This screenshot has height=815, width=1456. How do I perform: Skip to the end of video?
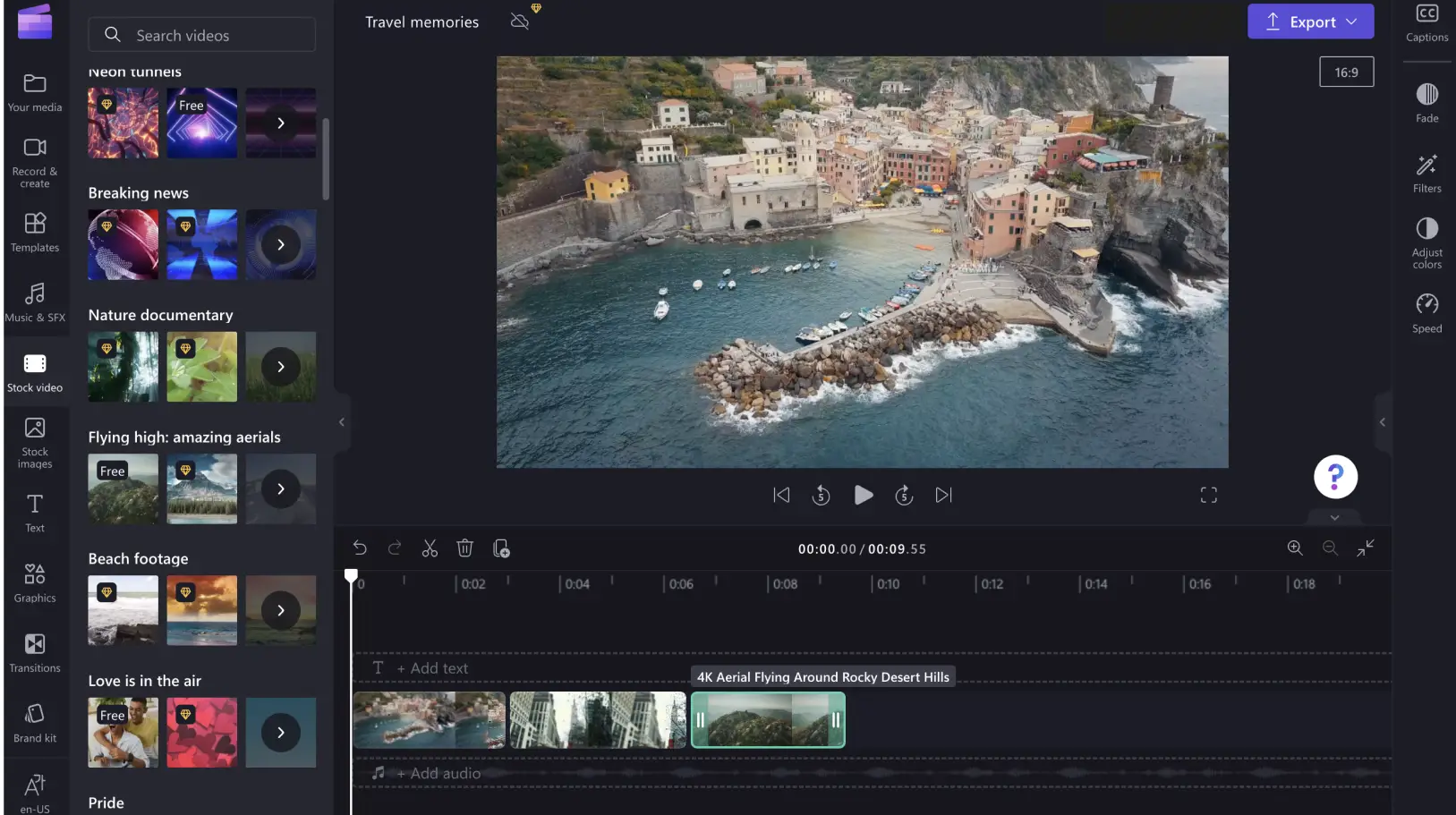tap(943, 495)
